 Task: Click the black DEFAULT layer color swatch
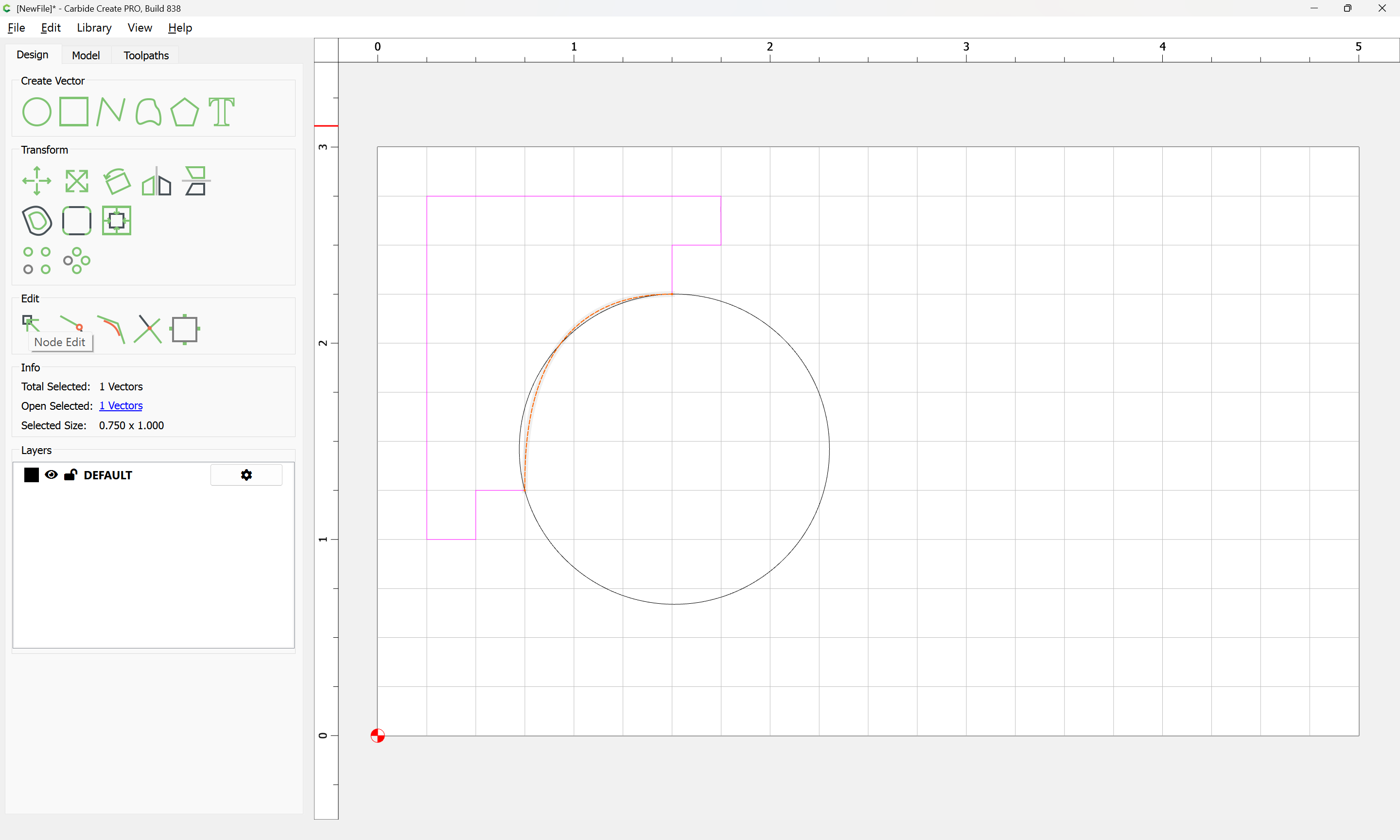click(32, 475)
